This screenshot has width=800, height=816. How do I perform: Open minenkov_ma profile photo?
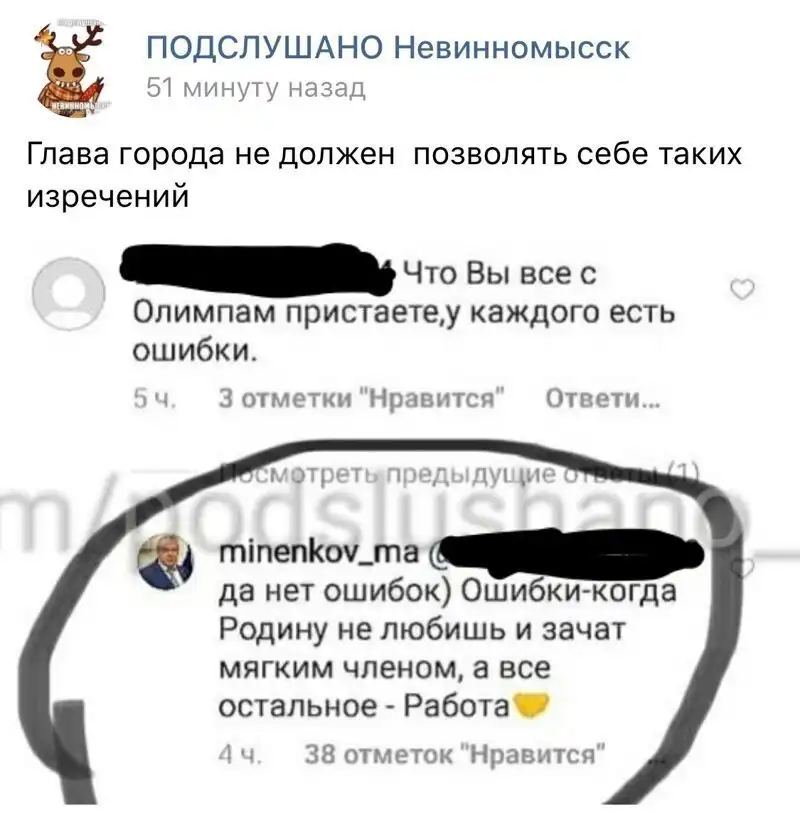click(165, 562)
